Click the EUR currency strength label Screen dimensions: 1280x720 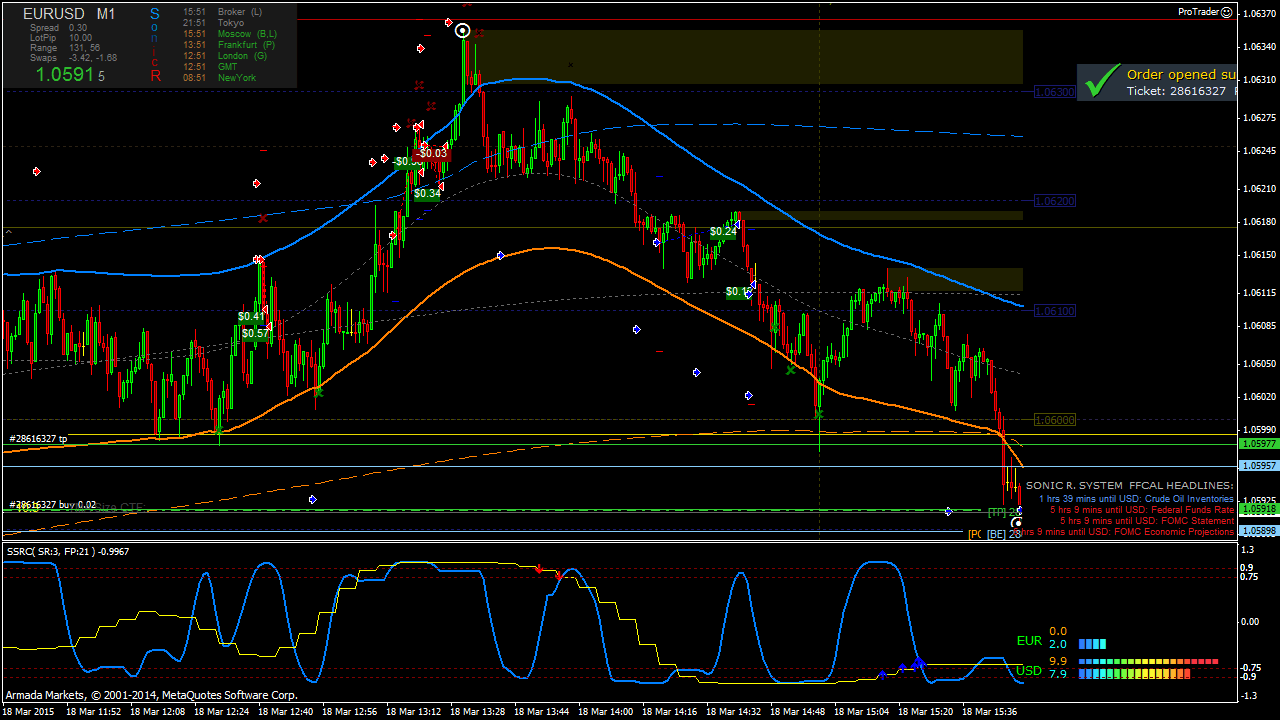pos(1029,641)
